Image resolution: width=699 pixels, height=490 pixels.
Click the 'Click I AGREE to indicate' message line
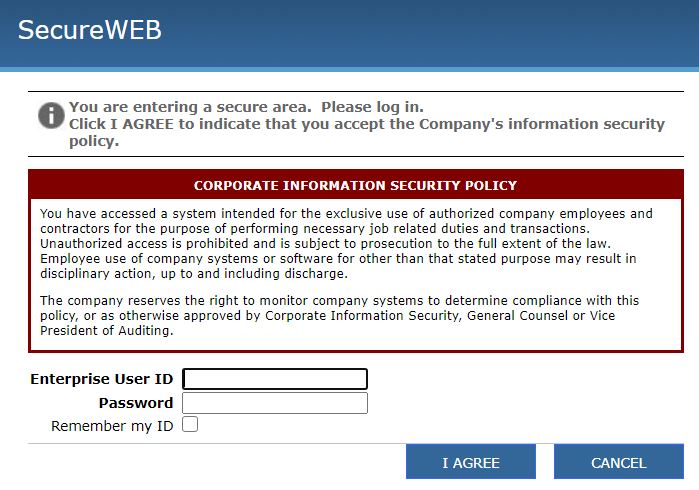(x=366, y=124)
